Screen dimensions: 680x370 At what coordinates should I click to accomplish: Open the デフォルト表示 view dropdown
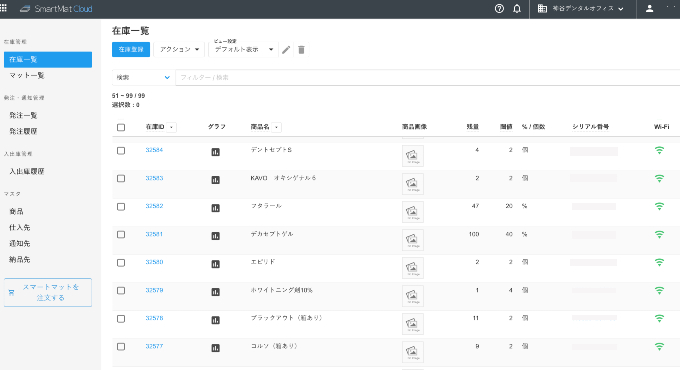pos(243,49)
